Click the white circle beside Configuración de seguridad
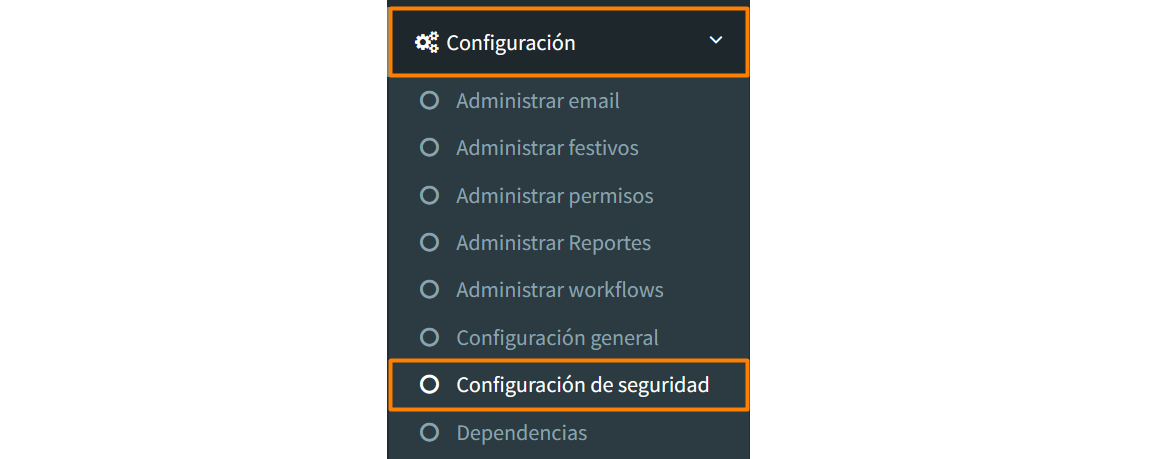The image size is (1158, 459). 430,384
